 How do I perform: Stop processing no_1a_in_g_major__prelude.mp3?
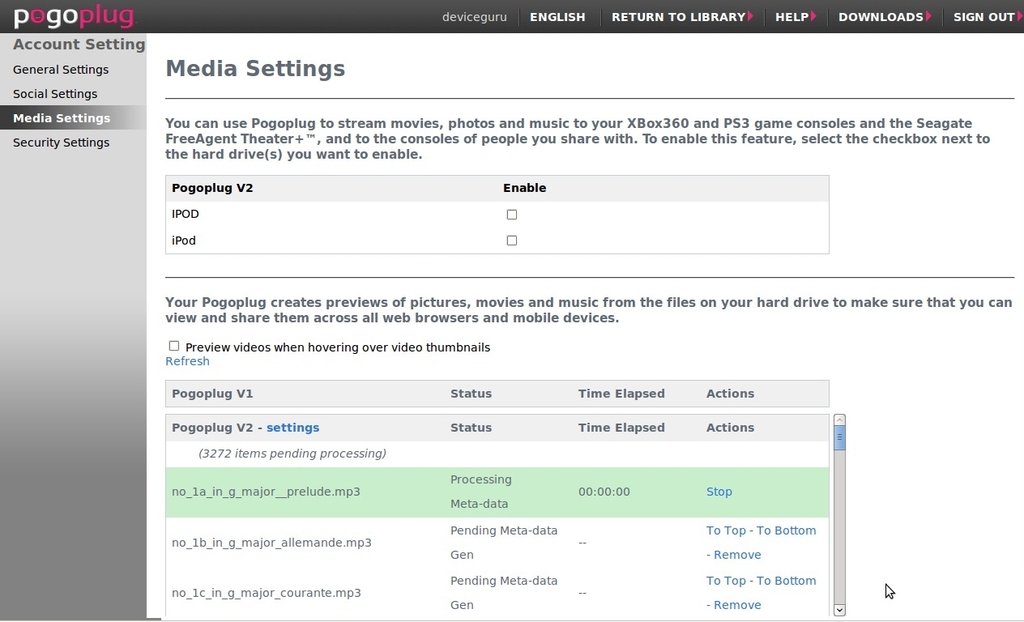click(719, 491)
